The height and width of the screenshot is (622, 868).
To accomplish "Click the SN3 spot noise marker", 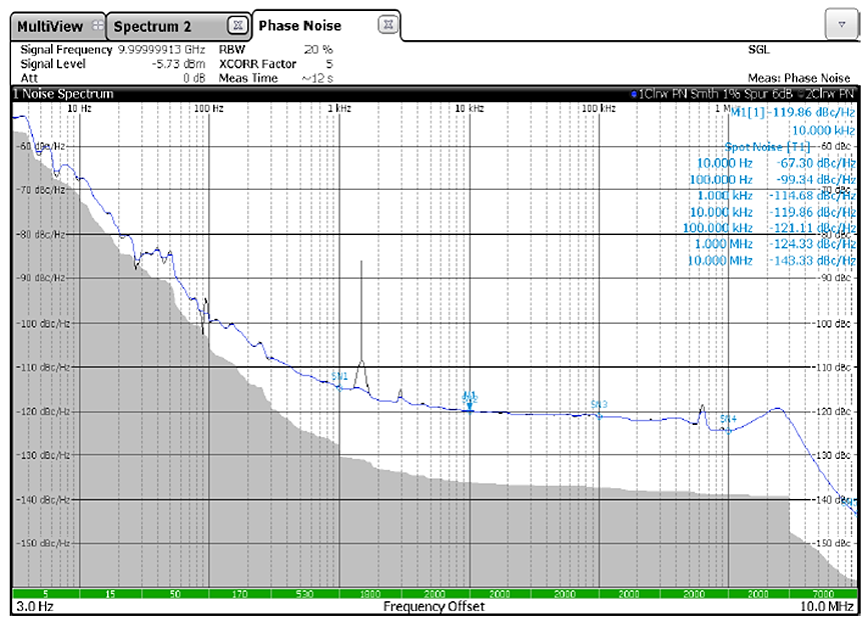I will (x=599, y=405).
